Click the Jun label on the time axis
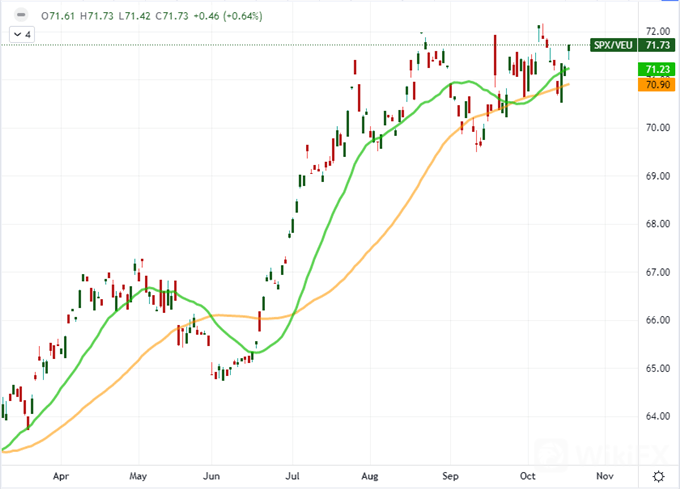The width and height of the screenshot is (680, 489). pyautogui.click(x=211, y=476)
